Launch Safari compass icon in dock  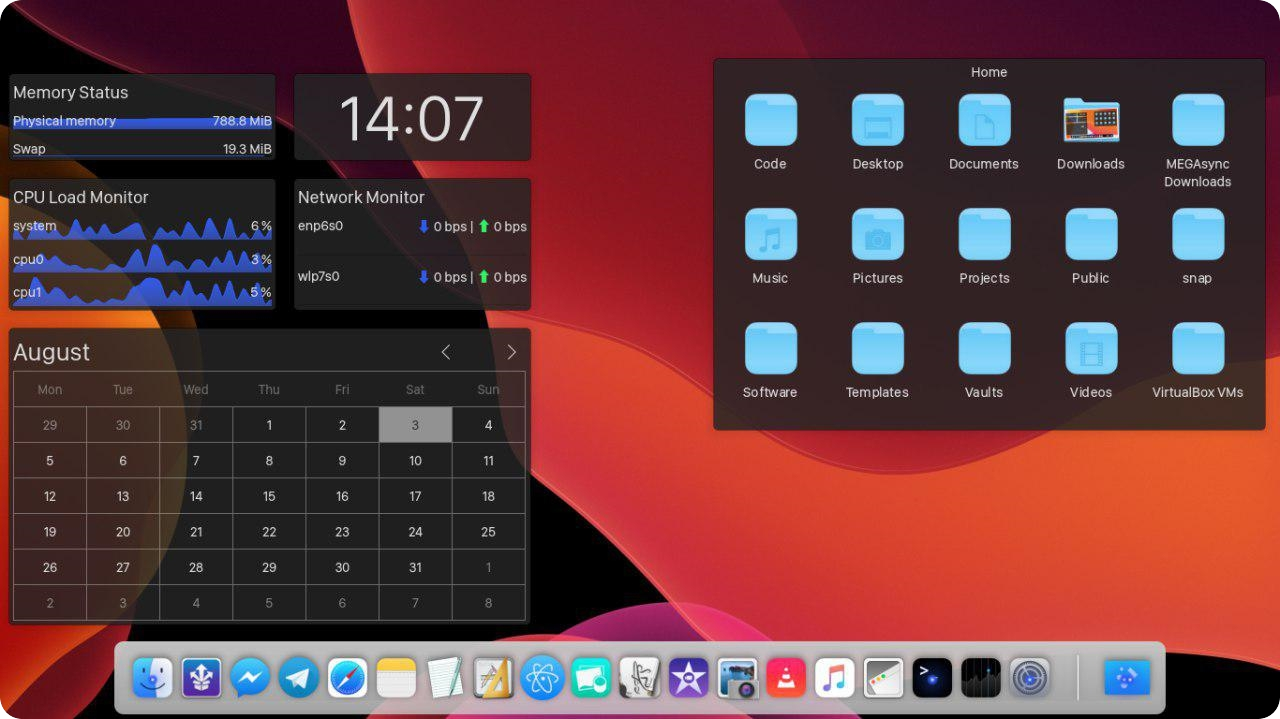(x=348, y=678)
